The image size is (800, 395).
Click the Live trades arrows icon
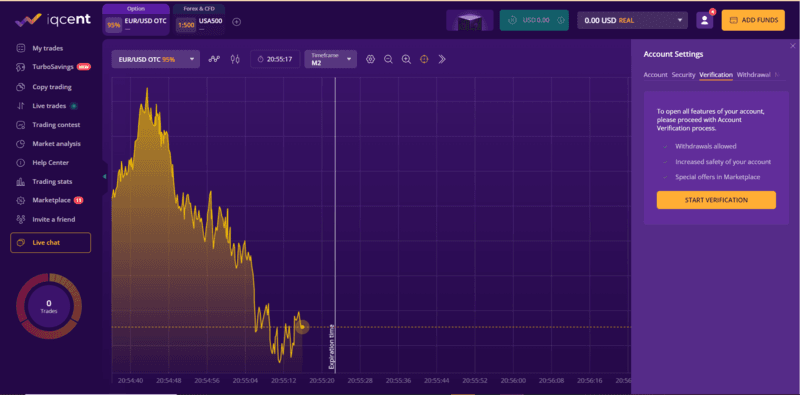point(21,106)
